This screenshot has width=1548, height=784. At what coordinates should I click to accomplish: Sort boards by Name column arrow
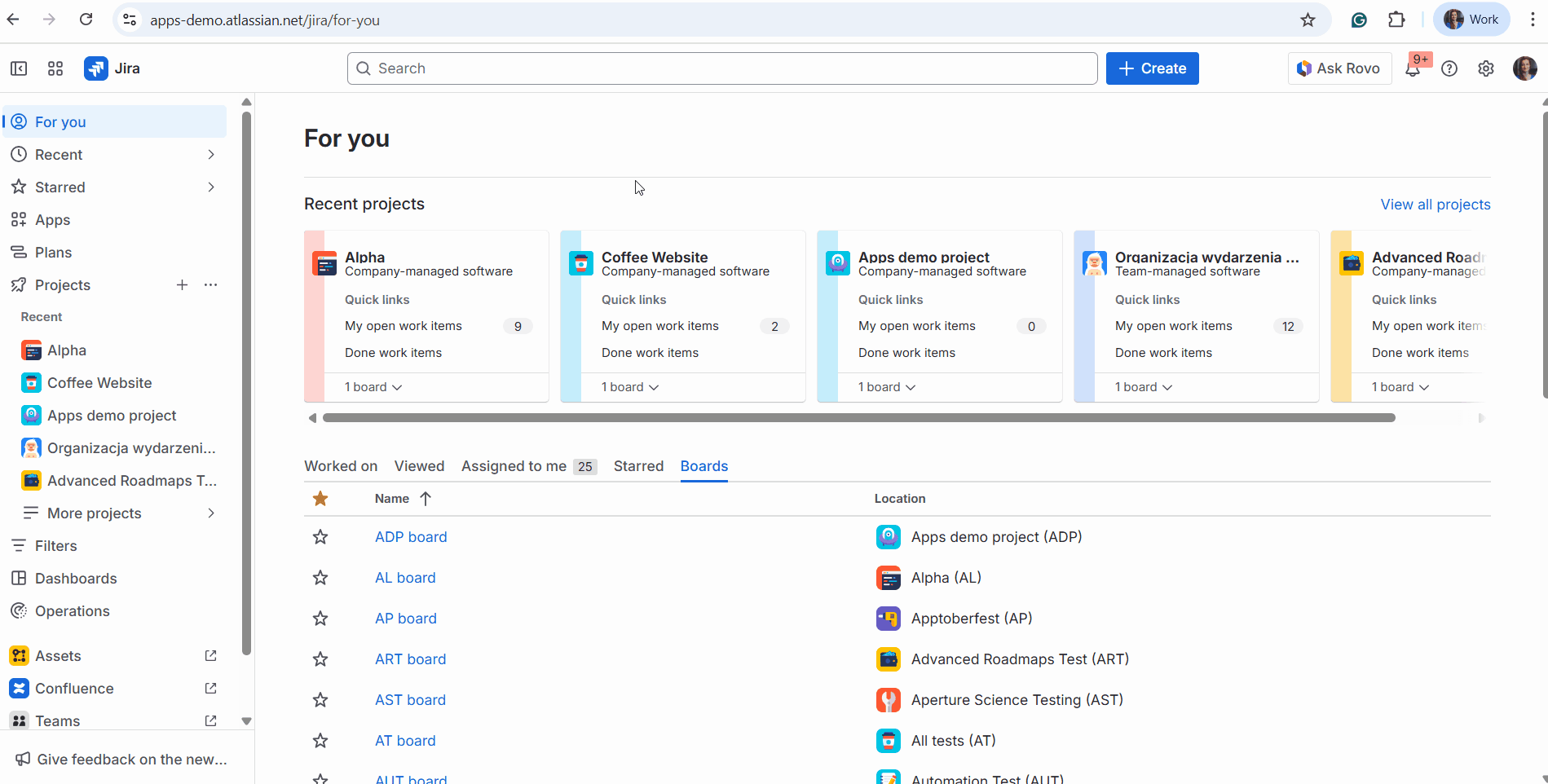(426, 499)
